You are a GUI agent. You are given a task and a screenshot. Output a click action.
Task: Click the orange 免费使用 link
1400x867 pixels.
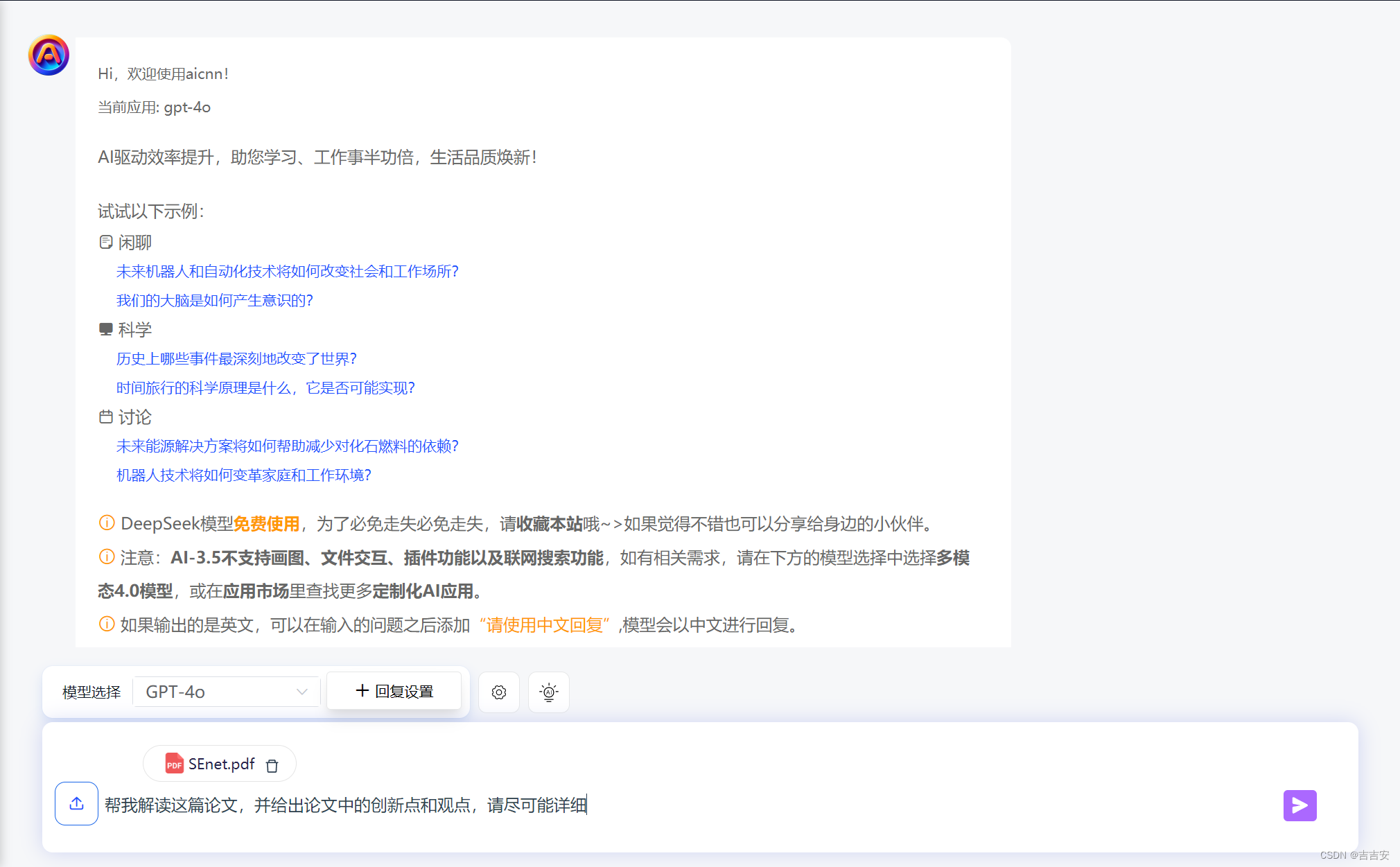click(266, 523)
